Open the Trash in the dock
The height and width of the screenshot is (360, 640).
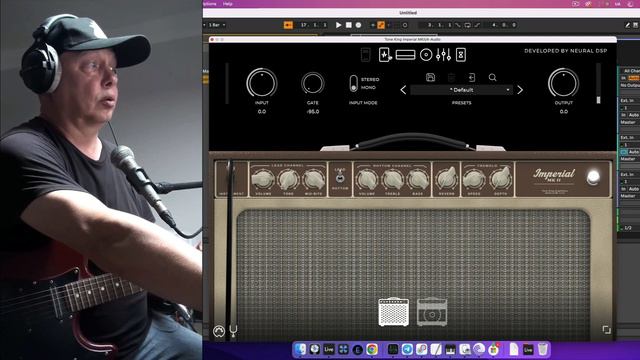pyautogui.click(x=542, y=349)
